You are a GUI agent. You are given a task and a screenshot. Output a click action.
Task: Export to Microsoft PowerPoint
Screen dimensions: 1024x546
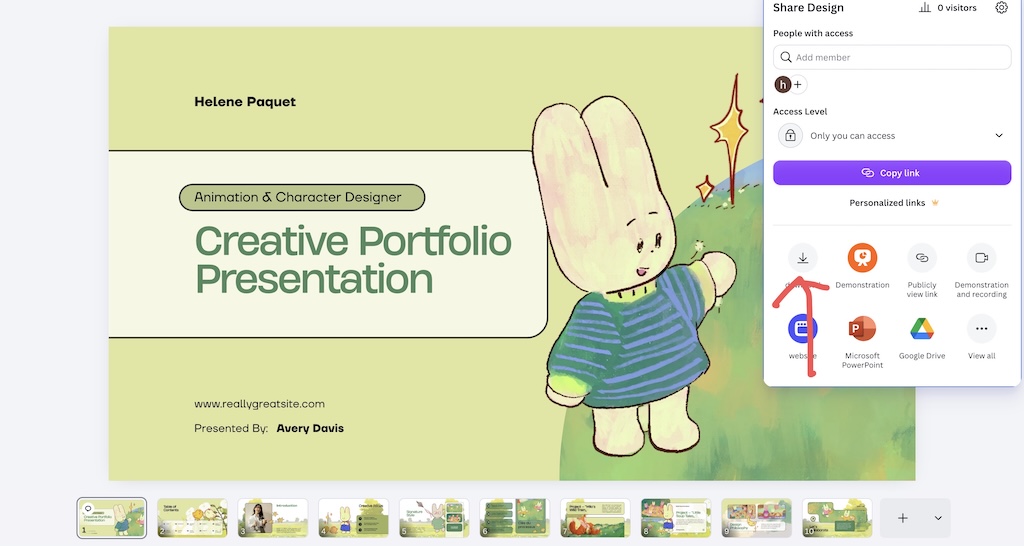[x=862, y=329]
